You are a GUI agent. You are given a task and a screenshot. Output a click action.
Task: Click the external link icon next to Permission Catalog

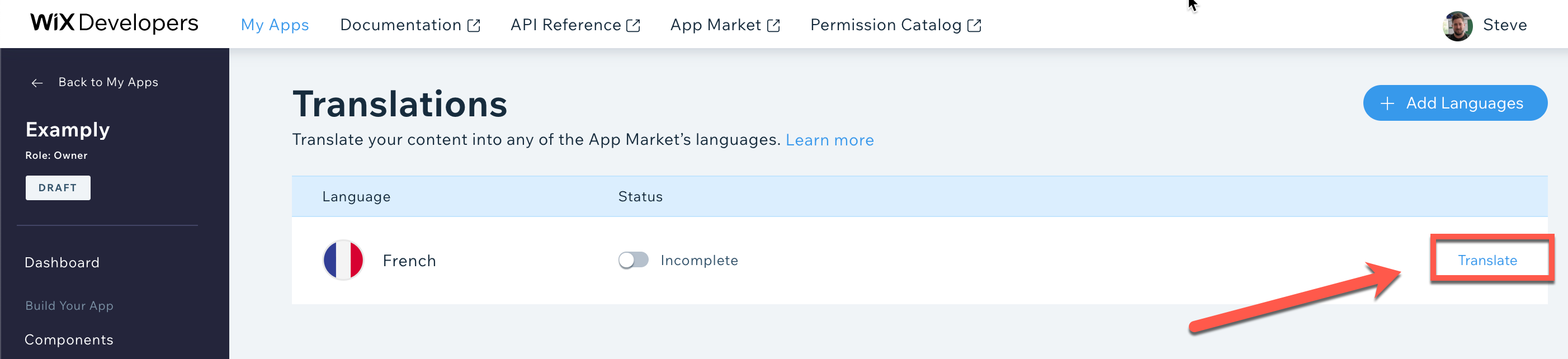974,26
